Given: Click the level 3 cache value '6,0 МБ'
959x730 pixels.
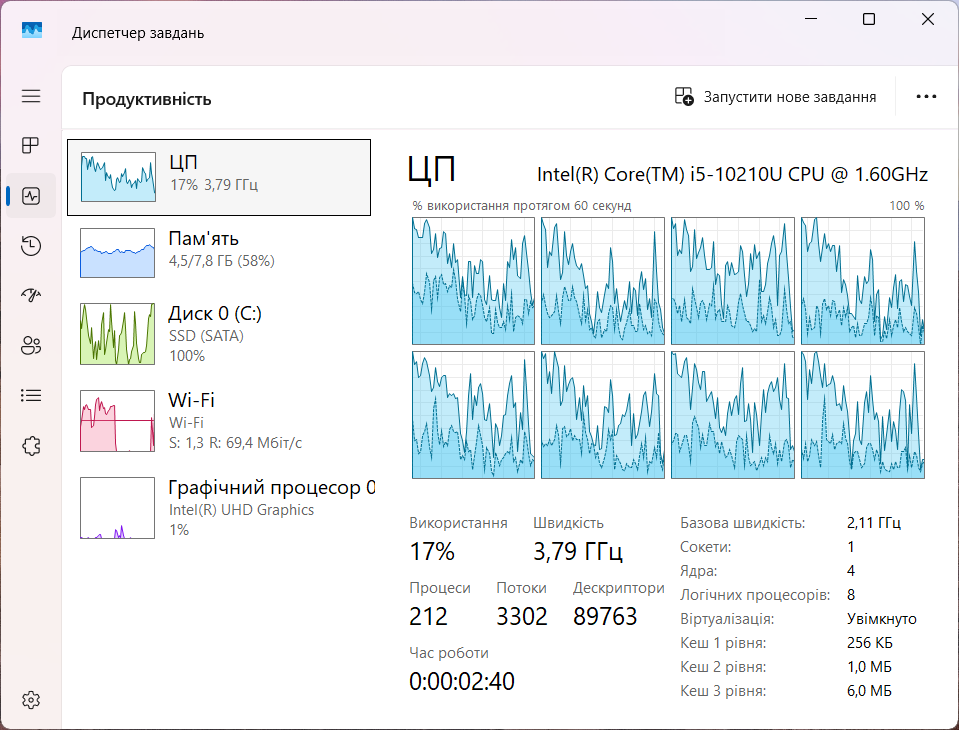Looking at the screenshot, I should [869, 691].
